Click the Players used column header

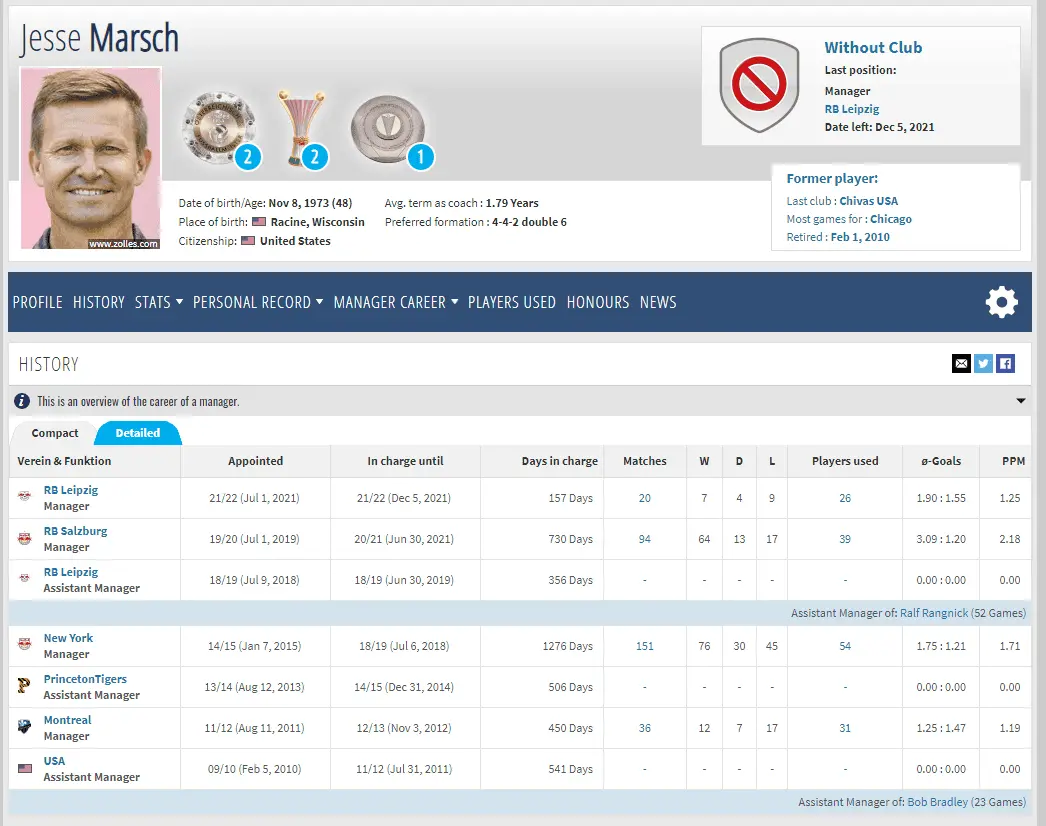845,461
